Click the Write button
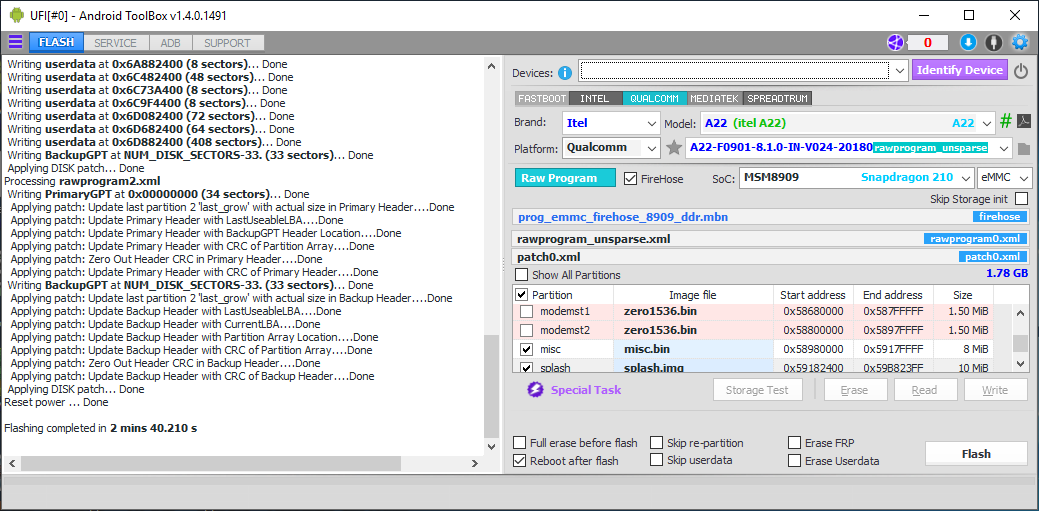This screenshot has height=511, width=1039. coord(995,390)
